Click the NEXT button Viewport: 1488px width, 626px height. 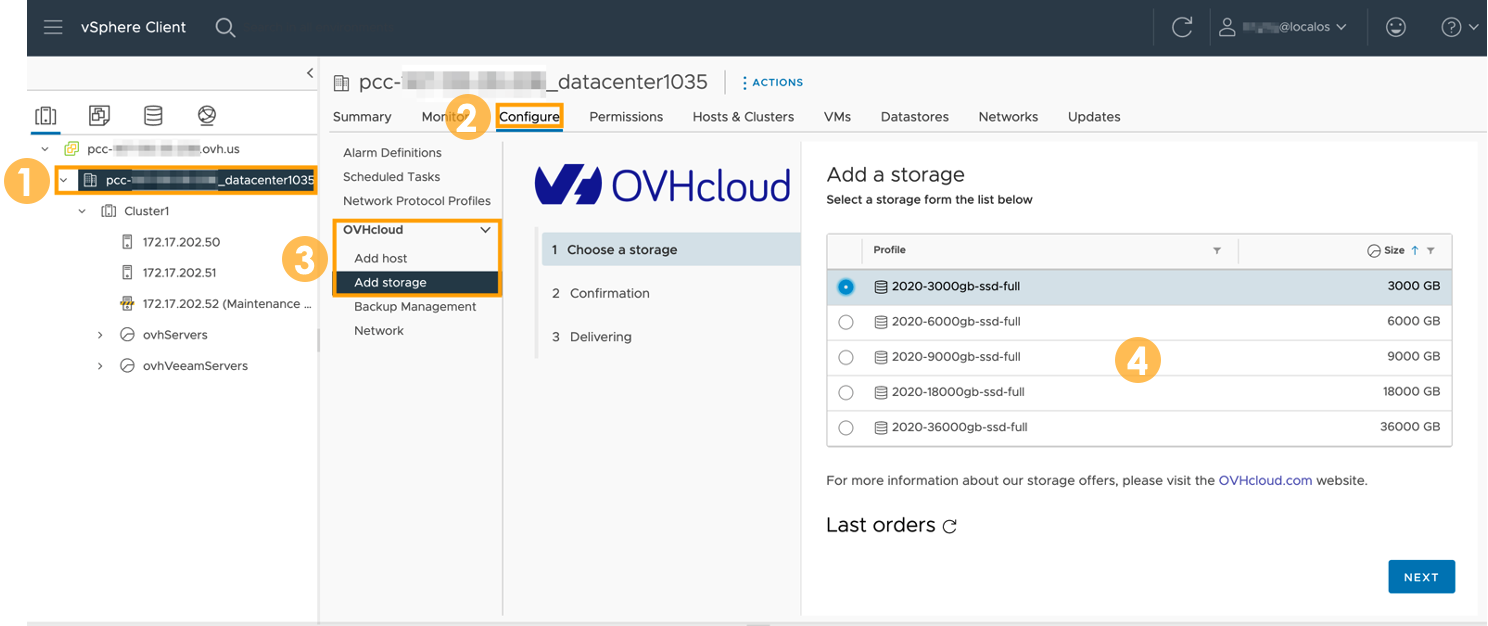(1421, 577)
